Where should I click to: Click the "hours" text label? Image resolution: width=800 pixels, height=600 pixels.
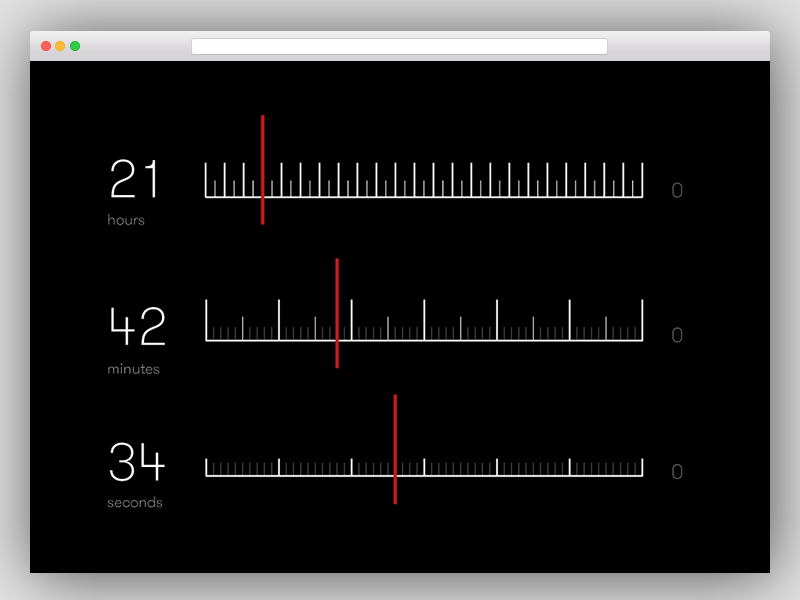(126, 220)
